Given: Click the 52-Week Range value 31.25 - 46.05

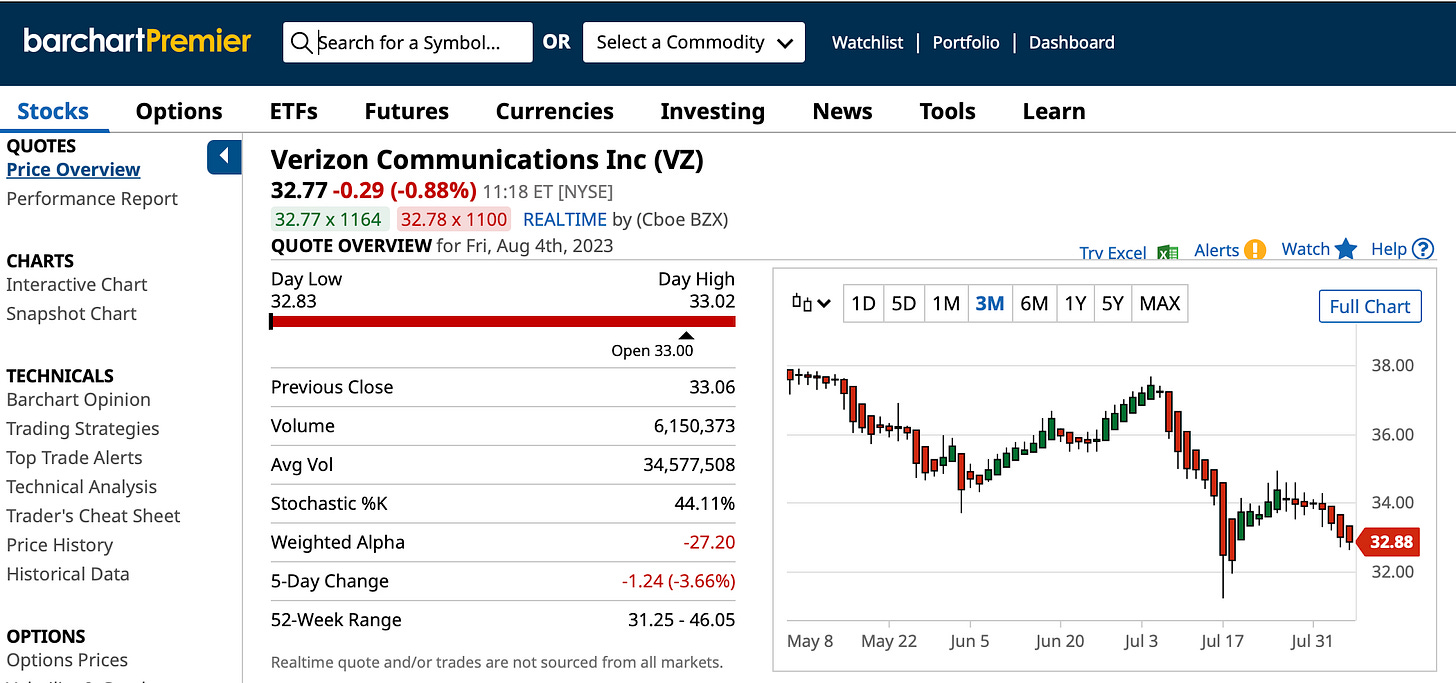Looking at the screenshot, I should click(681, 620).
